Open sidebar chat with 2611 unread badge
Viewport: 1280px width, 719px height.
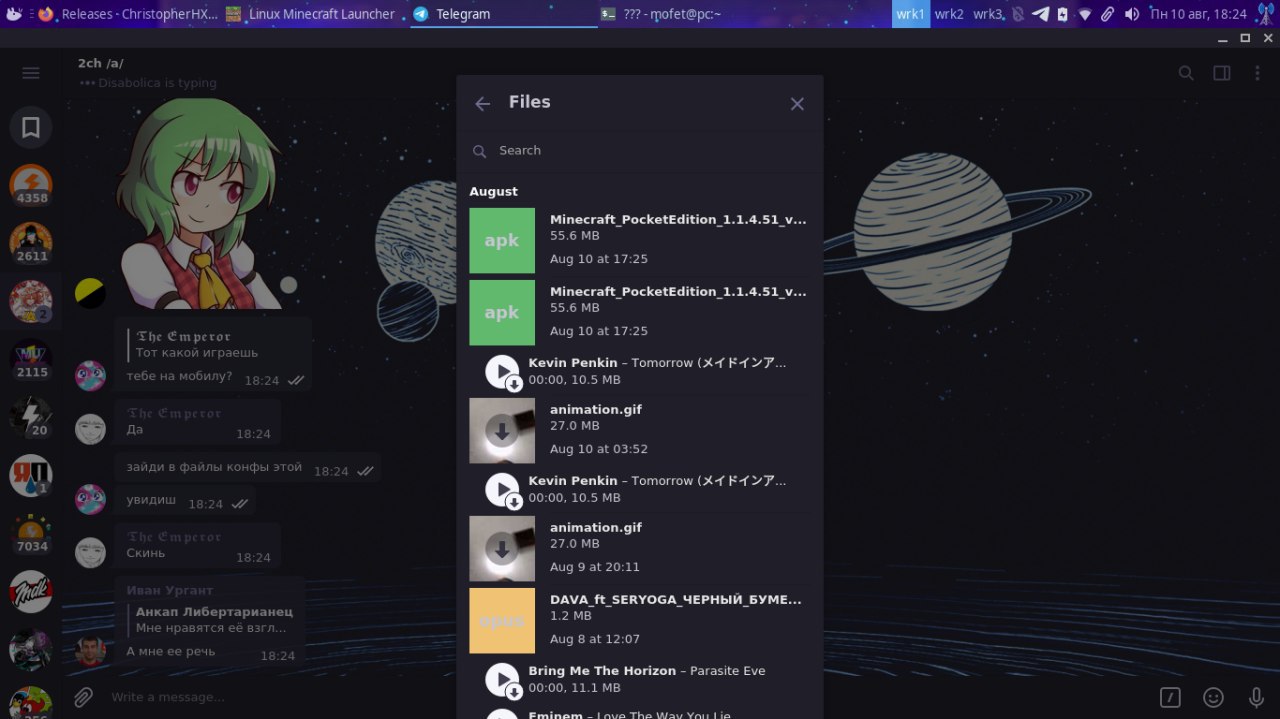coord(31,244)
